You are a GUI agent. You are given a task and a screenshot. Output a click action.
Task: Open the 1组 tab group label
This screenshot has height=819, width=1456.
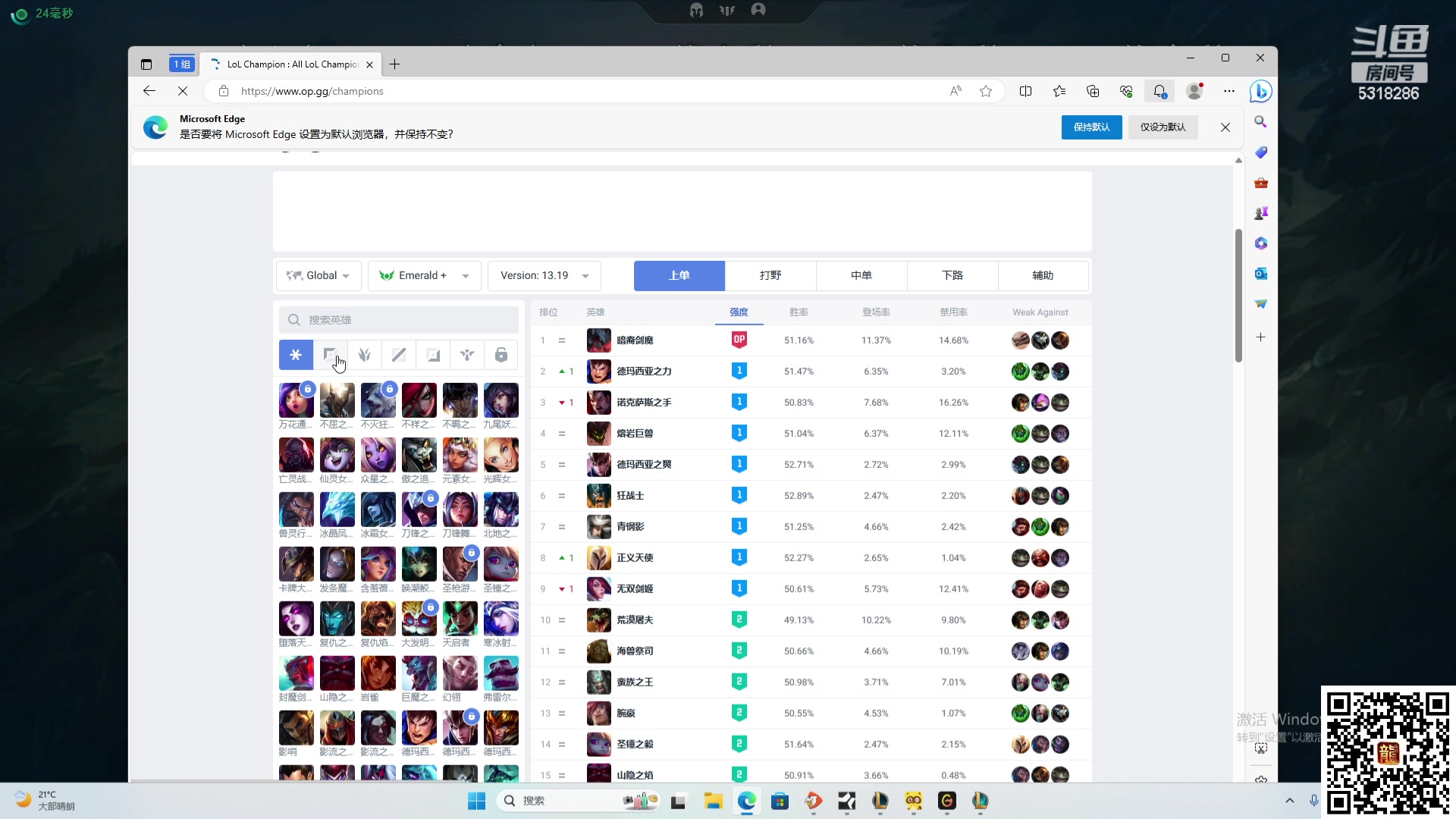pyautogui.click(x=182, y=64)
